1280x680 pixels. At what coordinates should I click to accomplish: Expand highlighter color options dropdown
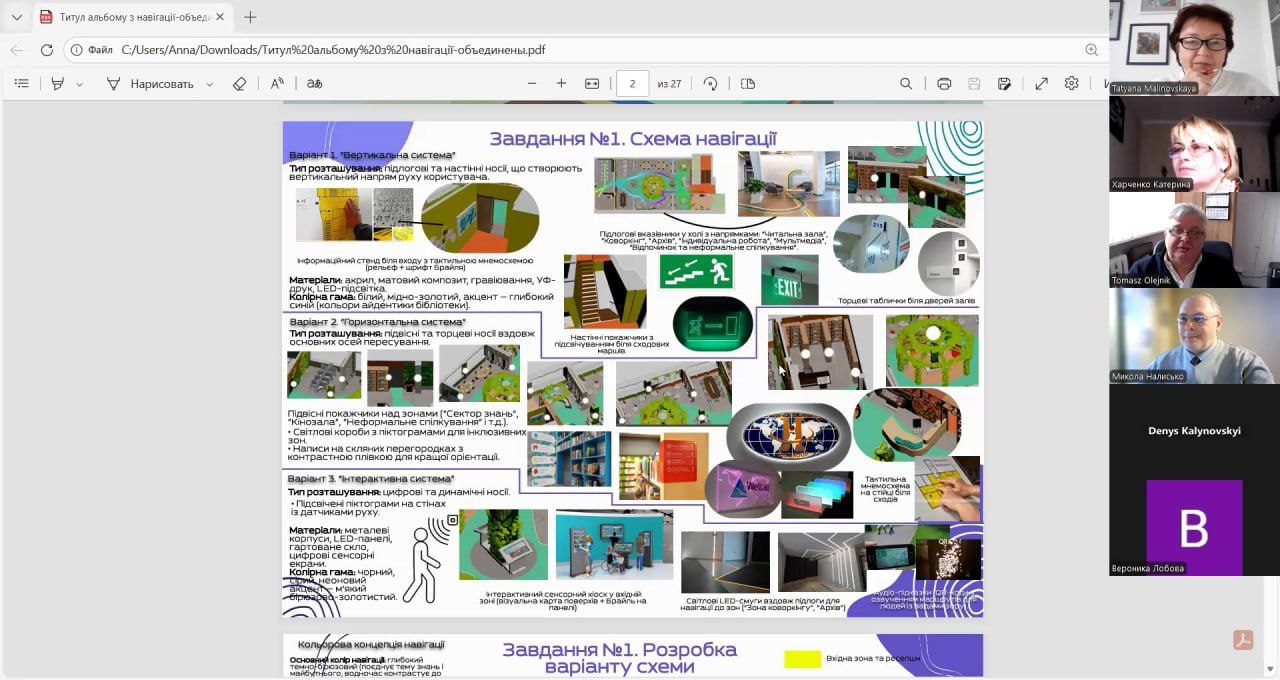tap(80, 84)
